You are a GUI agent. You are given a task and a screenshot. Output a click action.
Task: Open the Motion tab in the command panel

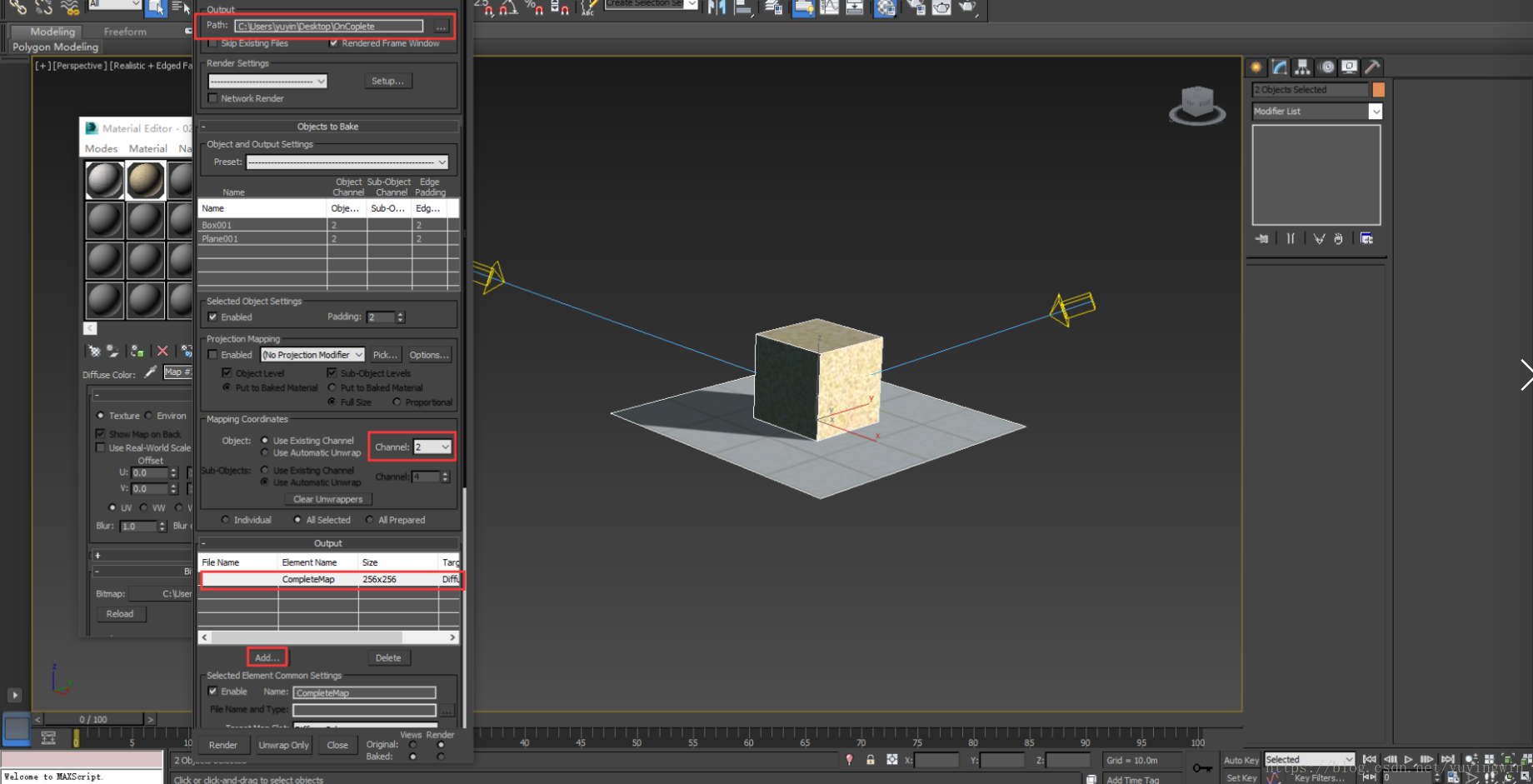click(1326, 67)
